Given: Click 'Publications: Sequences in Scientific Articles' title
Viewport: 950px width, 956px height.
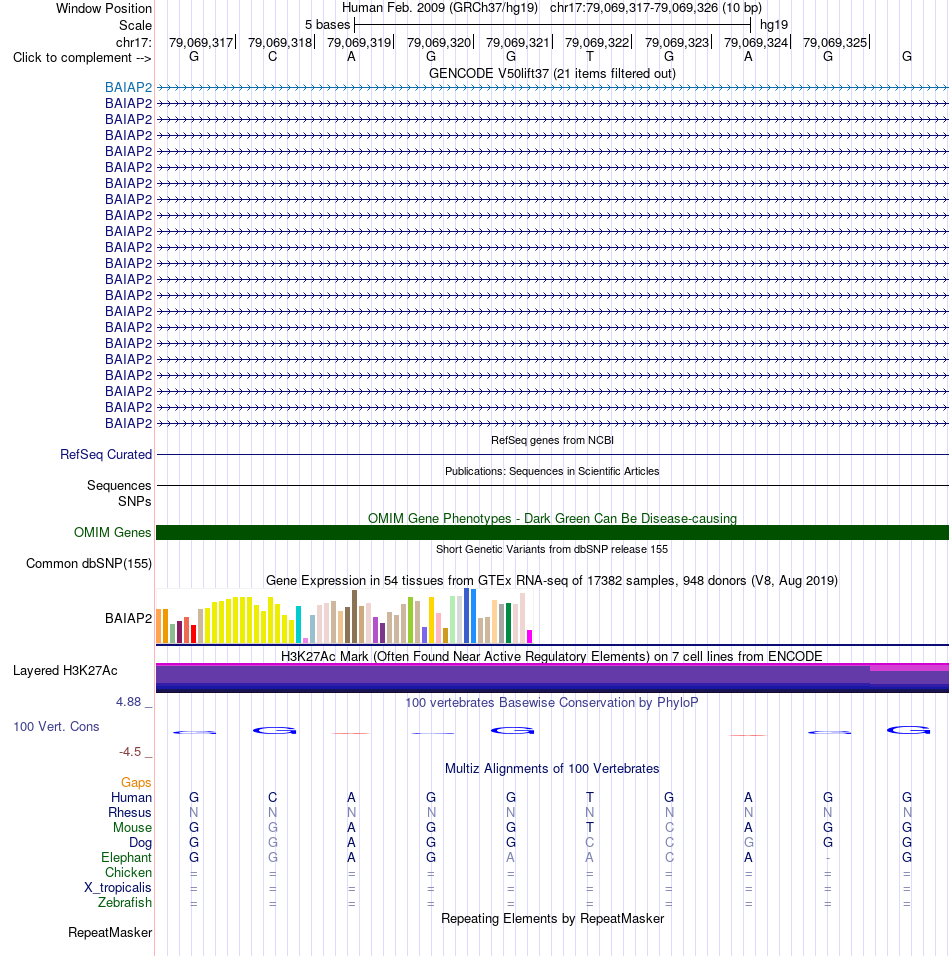Looking at the screenshot, I should 552,471.
